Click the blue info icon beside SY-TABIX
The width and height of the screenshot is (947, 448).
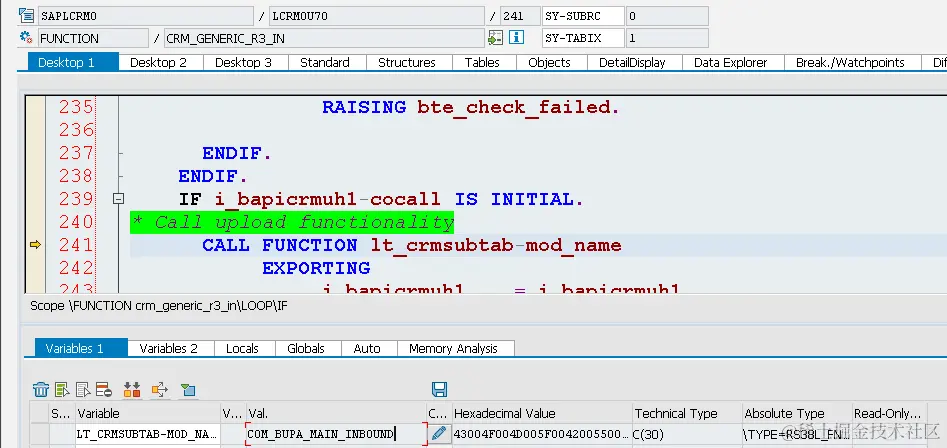click(x=516, y=37)
